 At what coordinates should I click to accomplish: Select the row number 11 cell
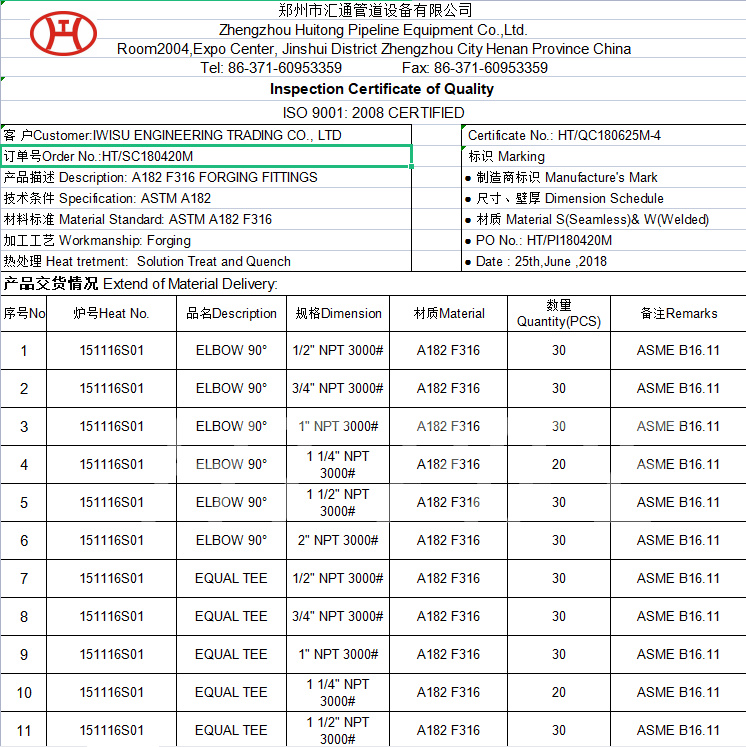24,730
